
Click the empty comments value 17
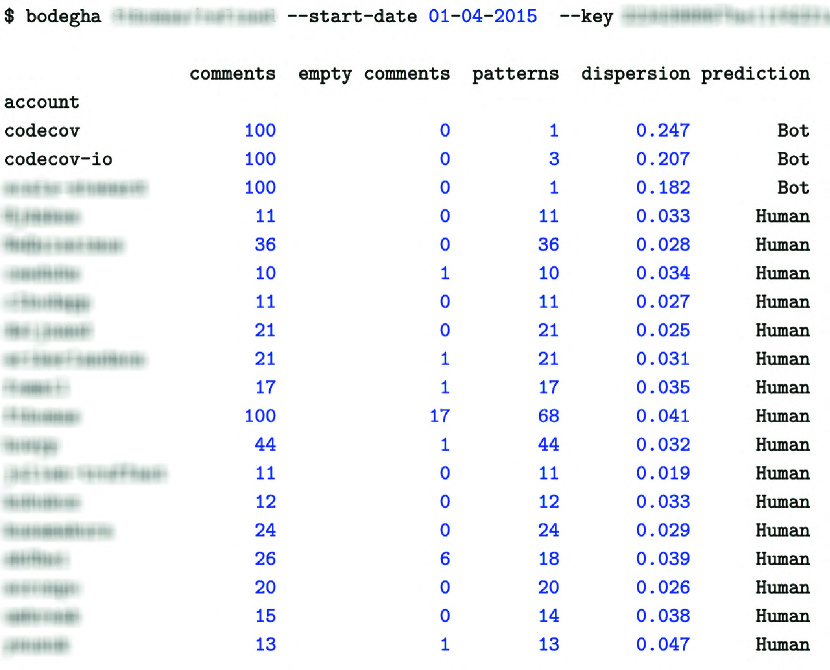[439, 416]
